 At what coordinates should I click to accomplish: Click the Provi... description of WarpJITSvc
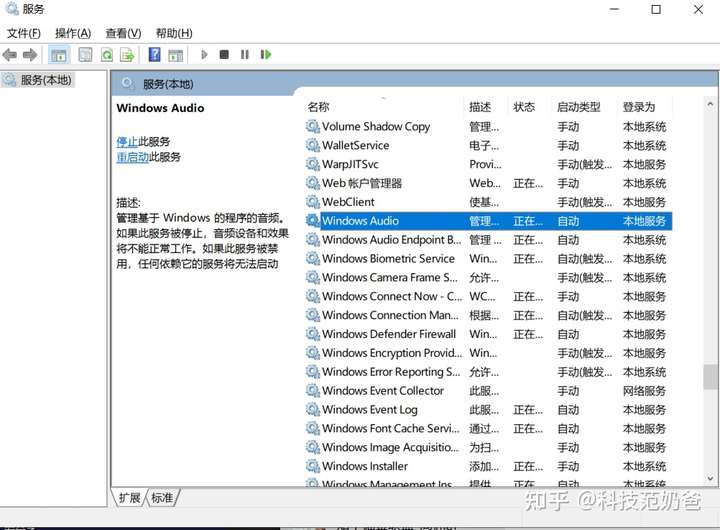(485, 164)
